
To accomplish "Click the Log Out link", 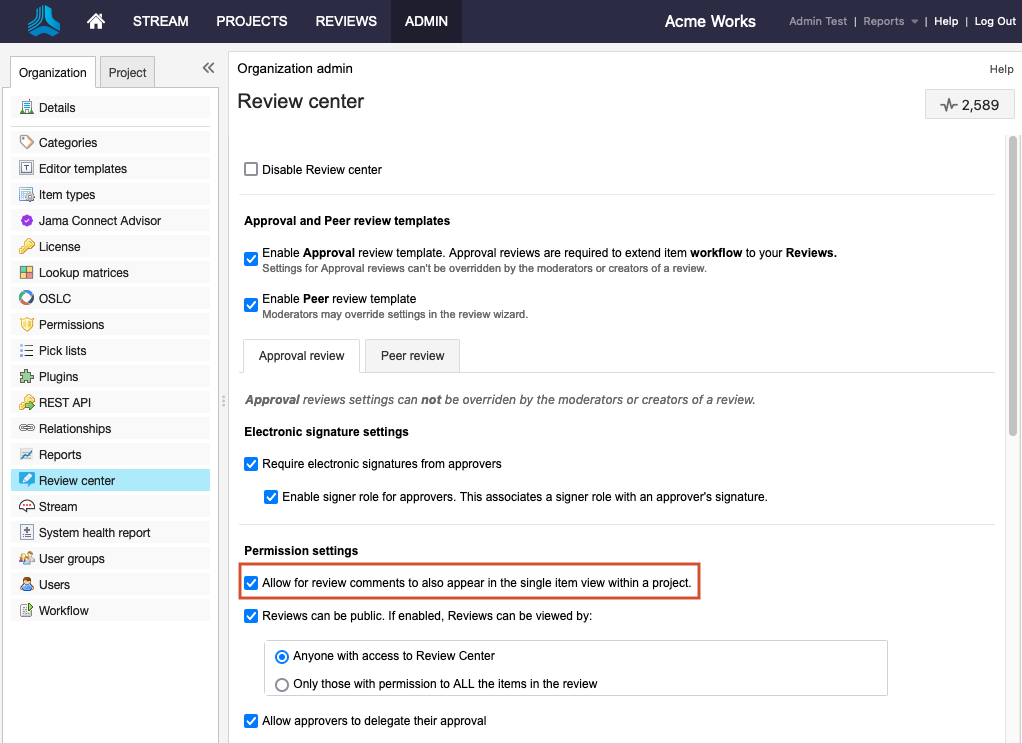I will 994,21.
